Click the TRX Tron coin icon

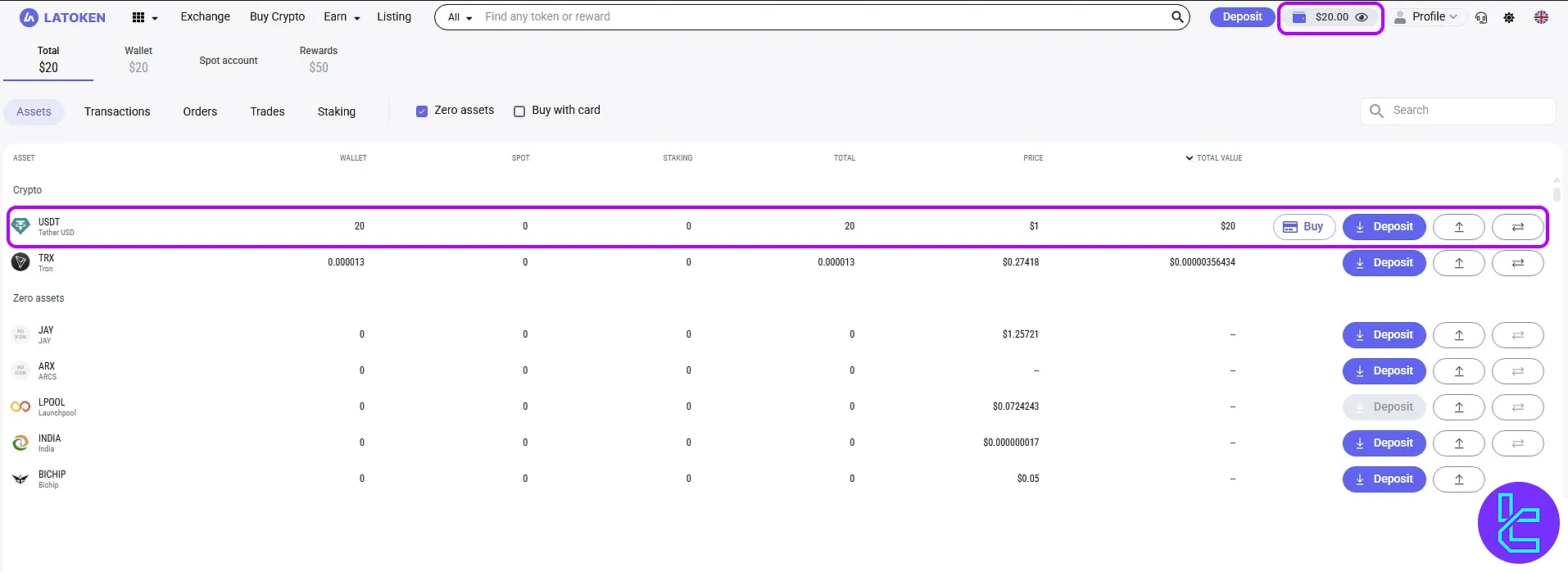tap(20, 262)
